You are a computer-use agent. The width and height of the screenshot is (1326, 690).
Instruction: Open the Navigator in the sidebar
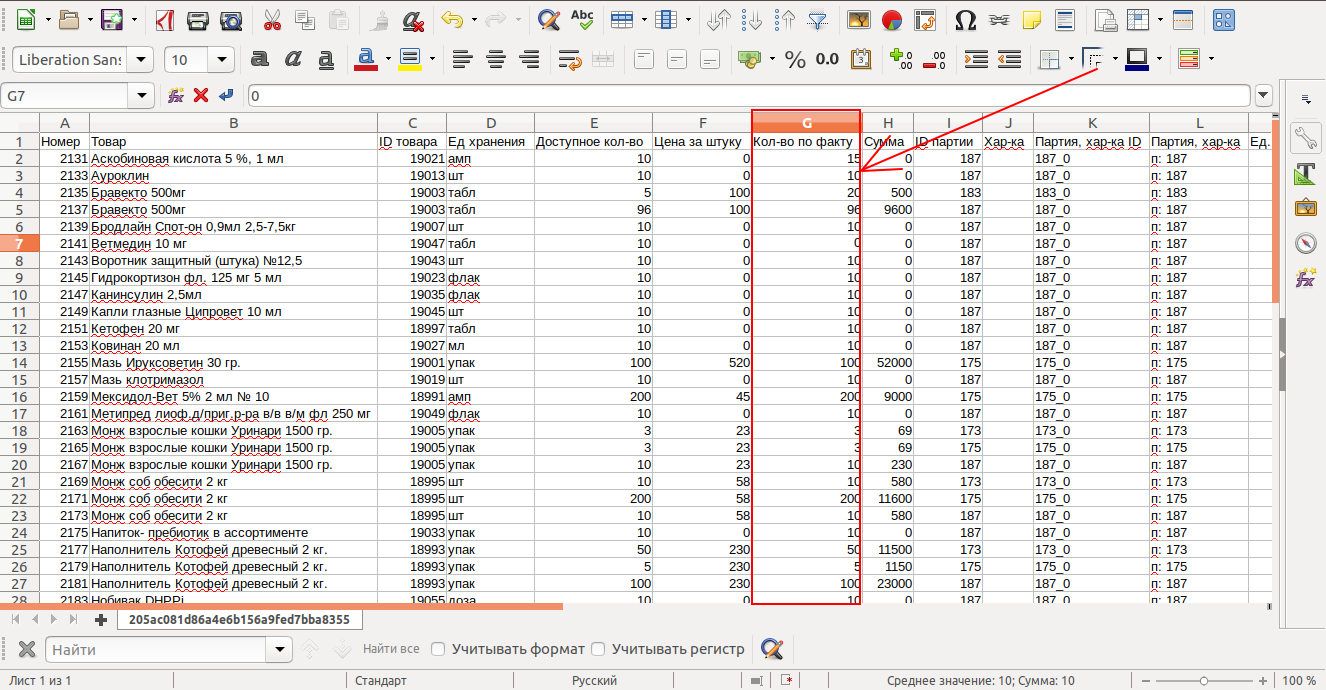1305,243
